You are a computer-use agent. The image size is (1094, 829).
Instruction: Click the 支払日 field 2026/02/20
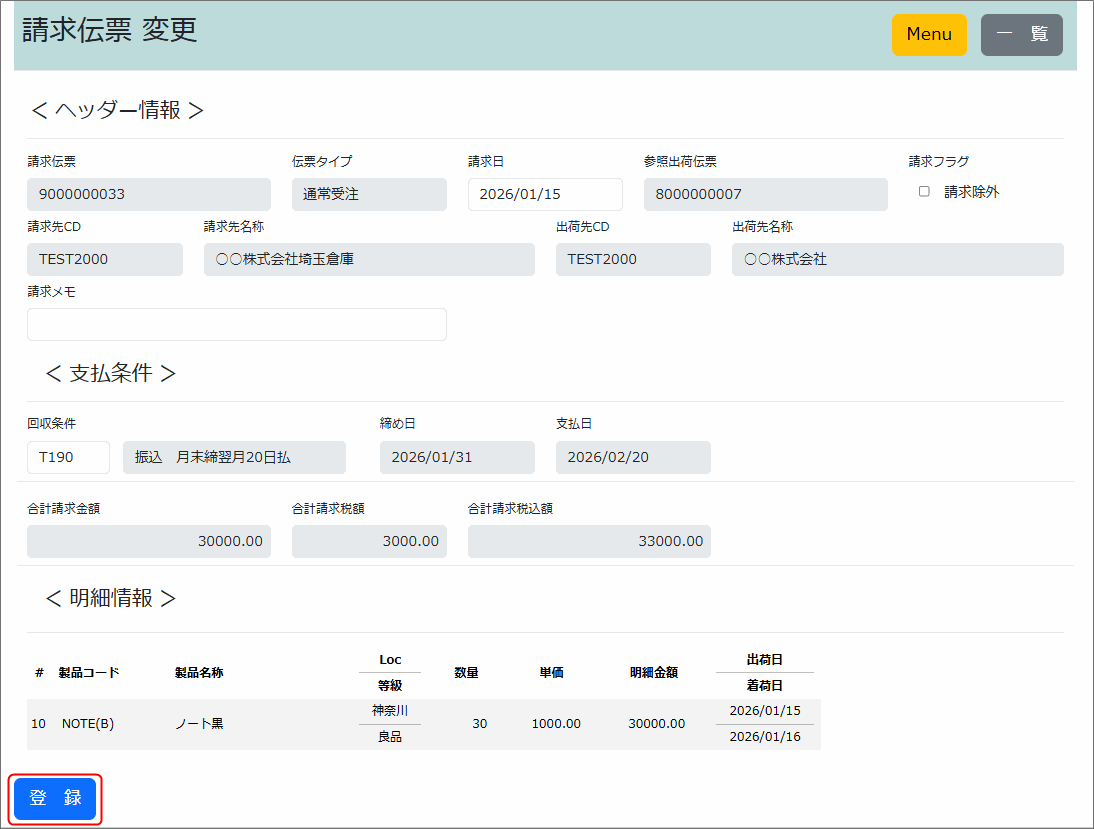[x=633, y=457]
